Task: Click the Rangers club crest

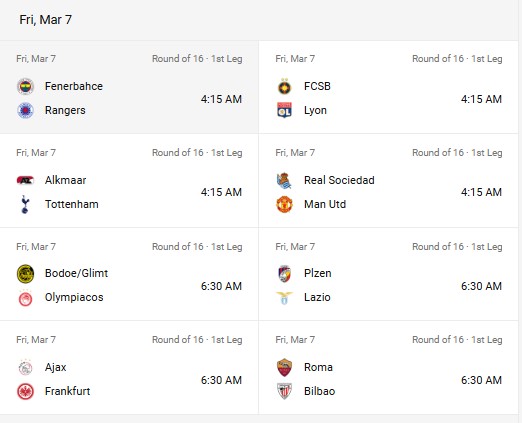Action: click(x=25, y=110)
